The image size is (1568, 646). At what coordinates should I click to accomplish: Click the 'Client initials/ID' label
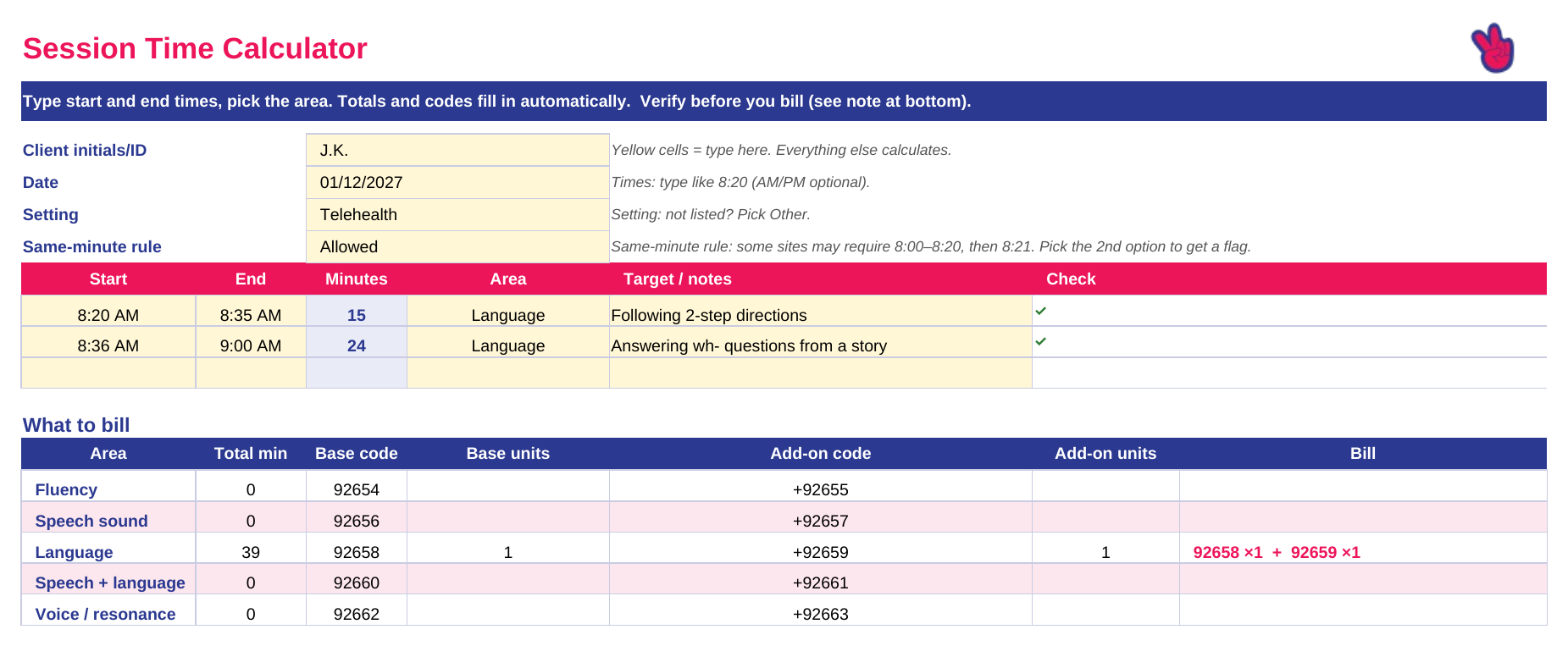click(85, 150)
